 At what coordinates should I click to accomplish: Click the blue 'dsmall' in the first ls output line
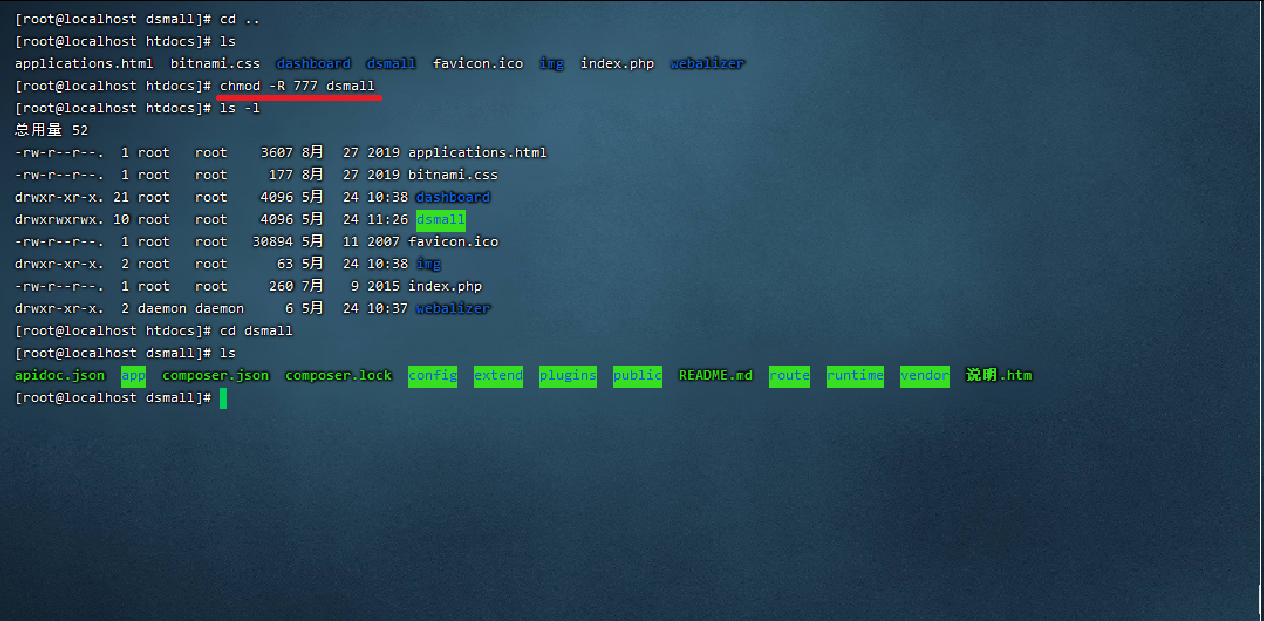pos(391,64)
